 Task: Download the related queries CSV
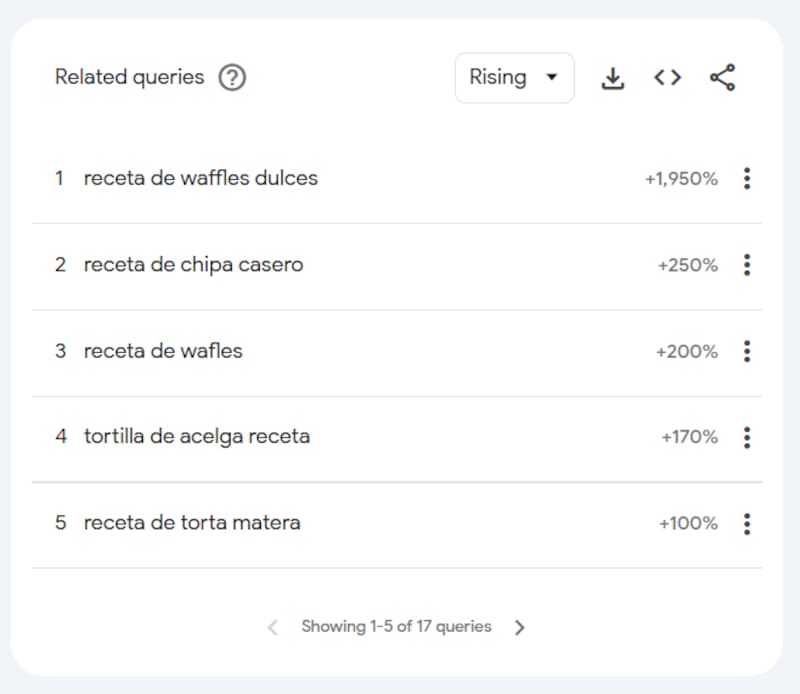[613, 78]
